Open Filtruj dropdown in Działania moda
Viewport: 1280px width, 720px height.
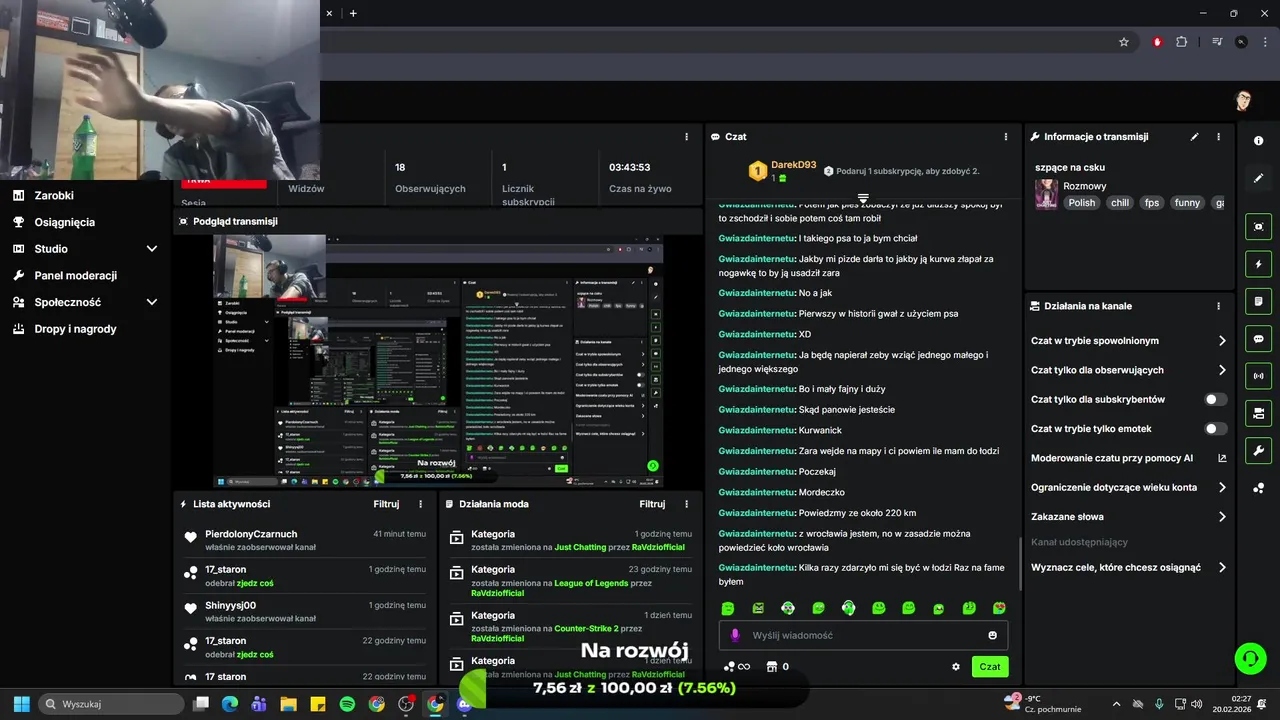click(652, 504)
